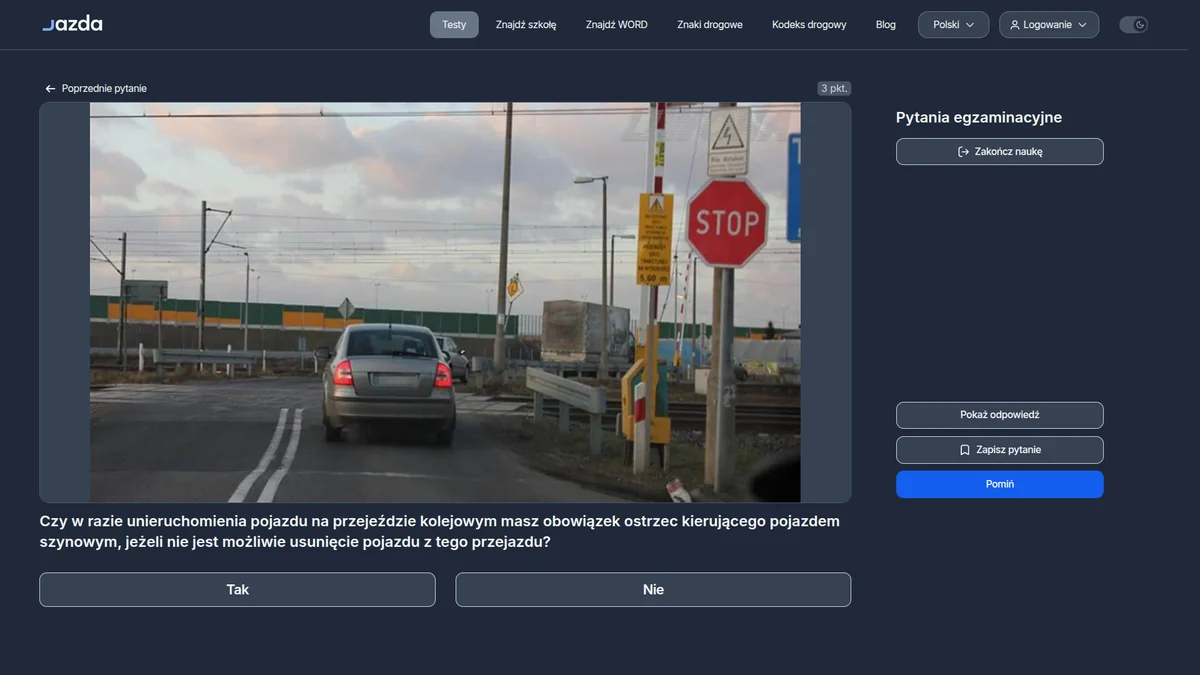The width and height of the screenshot is (1200, 675).
Task: Open Kodeks drogowy page
Action: pos(809,25)
